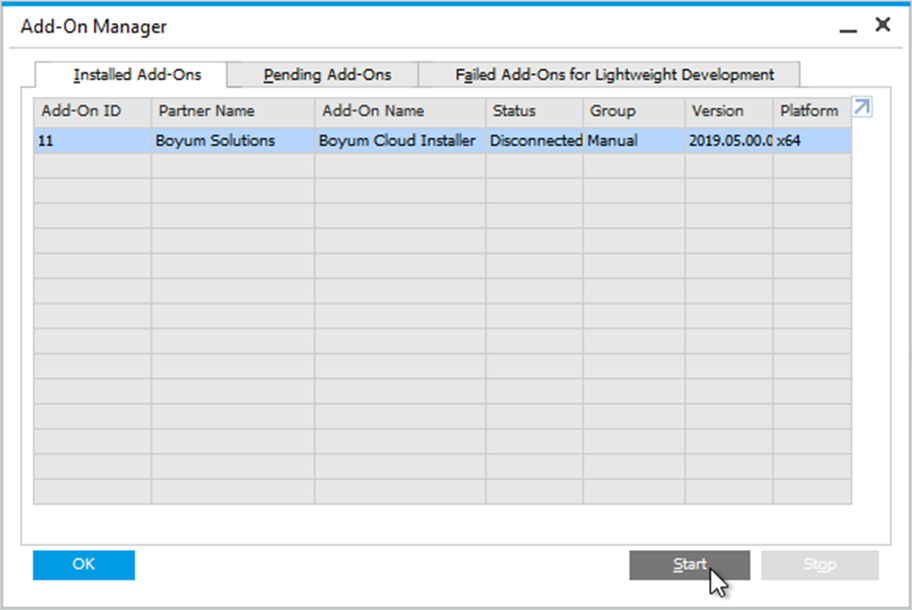Select the cell with Add-On ID 11
This screenshot has height=610, width=912.
point(92,141)
